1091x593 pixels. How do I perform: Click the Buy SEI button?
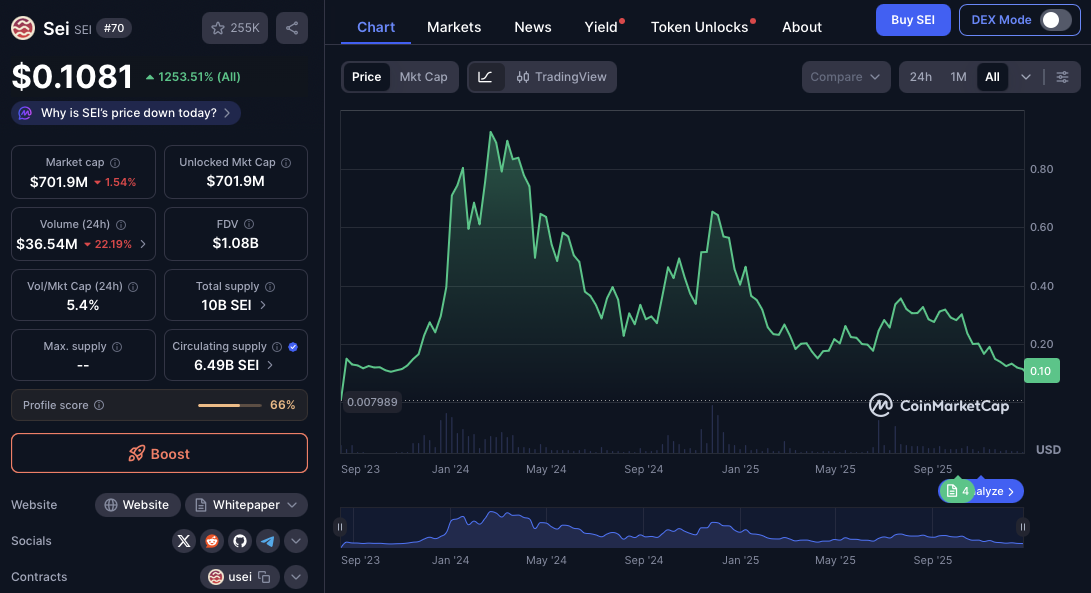tap(913, 20)
